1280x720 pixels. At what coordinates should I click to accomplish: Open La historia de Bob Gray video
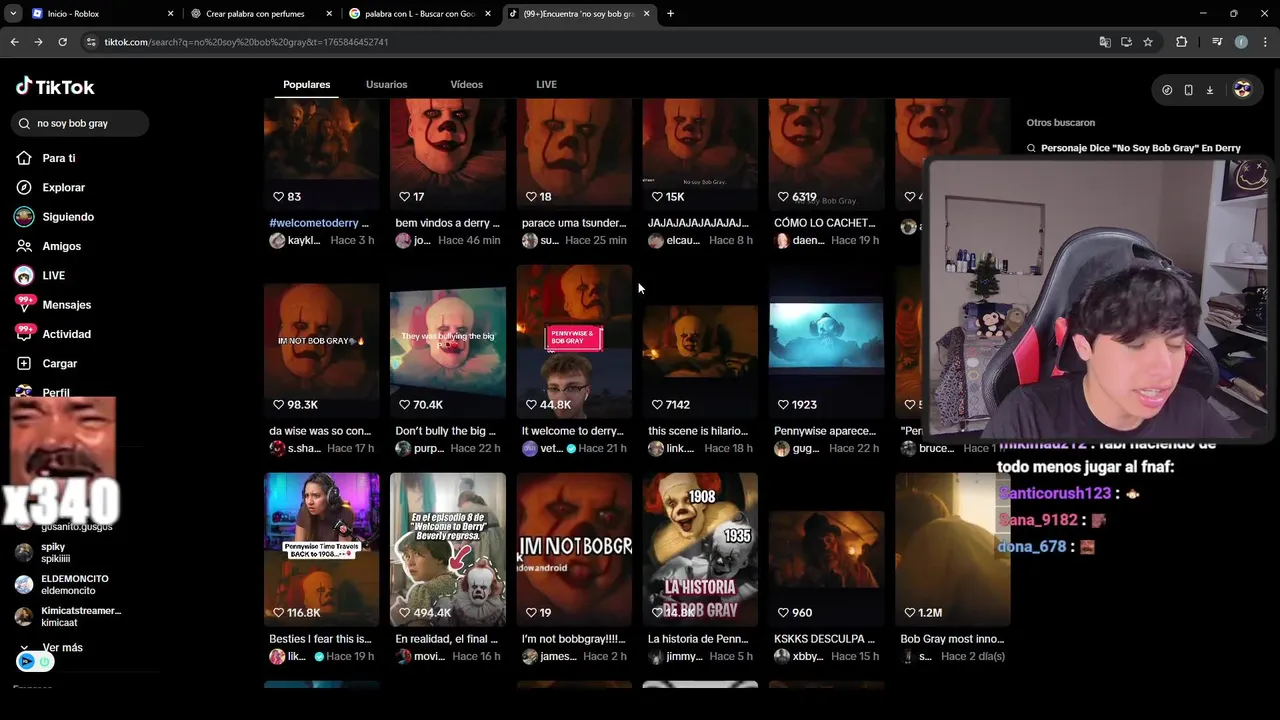699,549
